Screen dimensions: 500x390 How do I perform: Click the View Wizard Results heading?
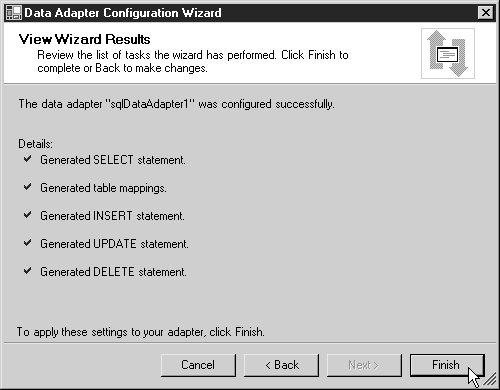84,39
